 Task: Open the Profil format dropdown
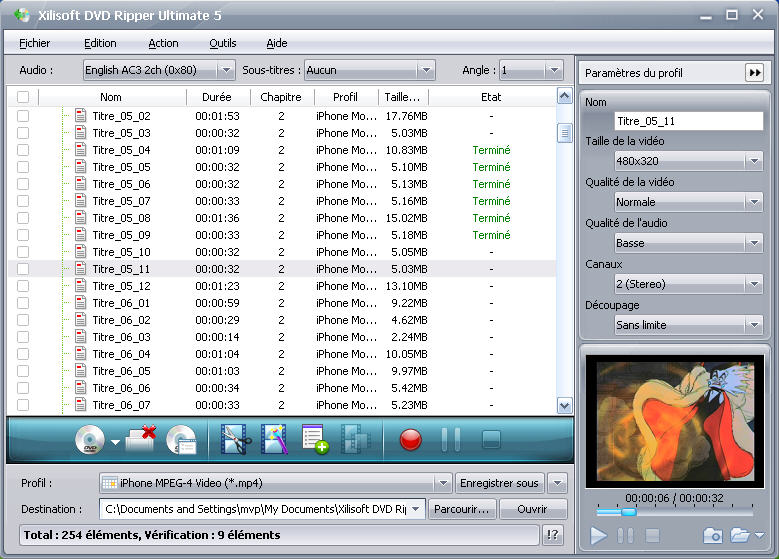(x=443, y=483)
